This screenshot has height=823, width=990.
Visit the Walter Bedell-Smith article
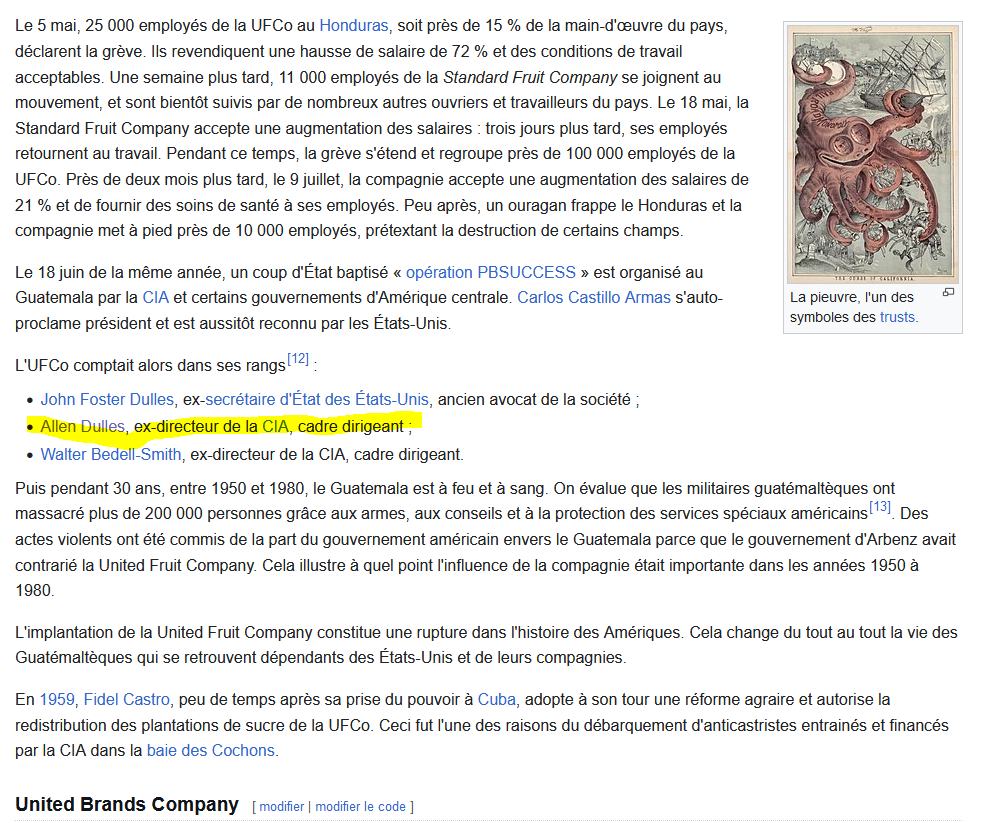[111, 455]
